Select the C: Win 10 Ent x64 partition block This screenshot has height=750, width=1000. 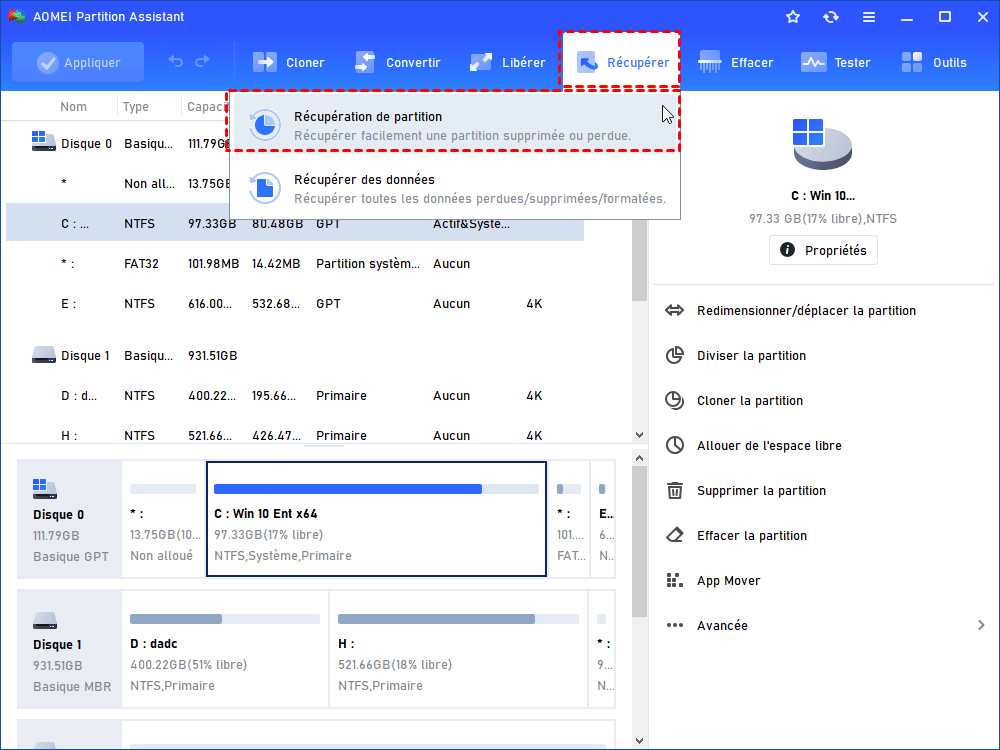click(376, 519)
